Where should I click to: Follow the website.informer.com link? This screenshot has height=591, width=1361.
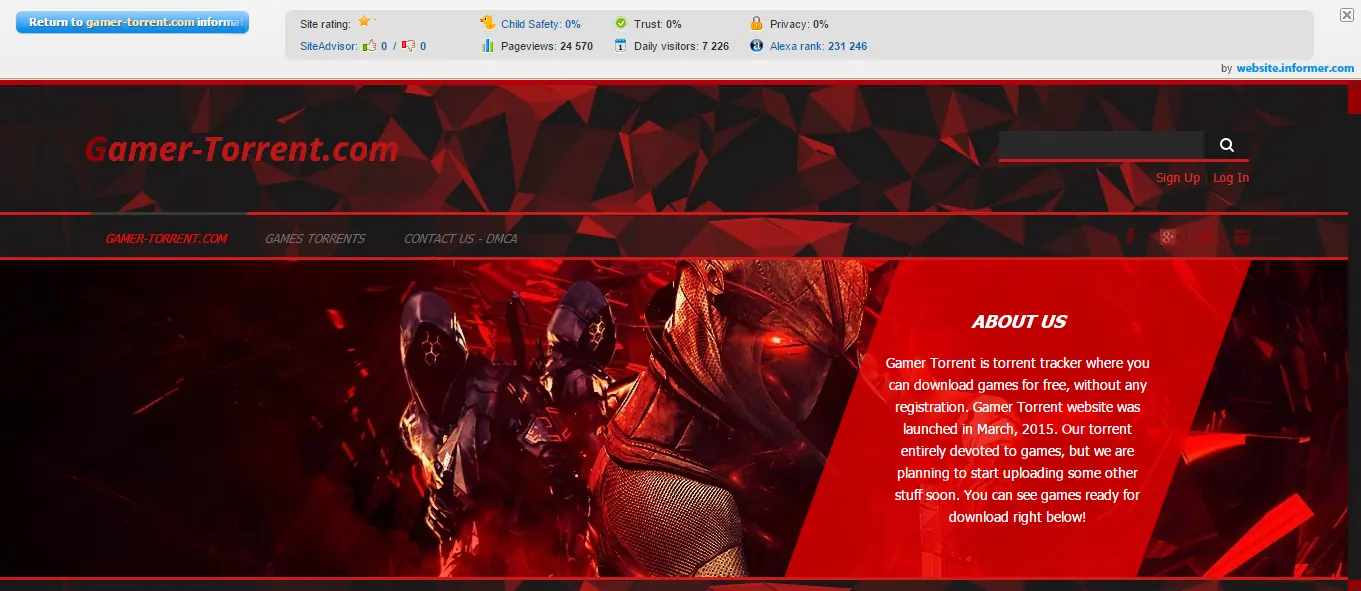1295,68
